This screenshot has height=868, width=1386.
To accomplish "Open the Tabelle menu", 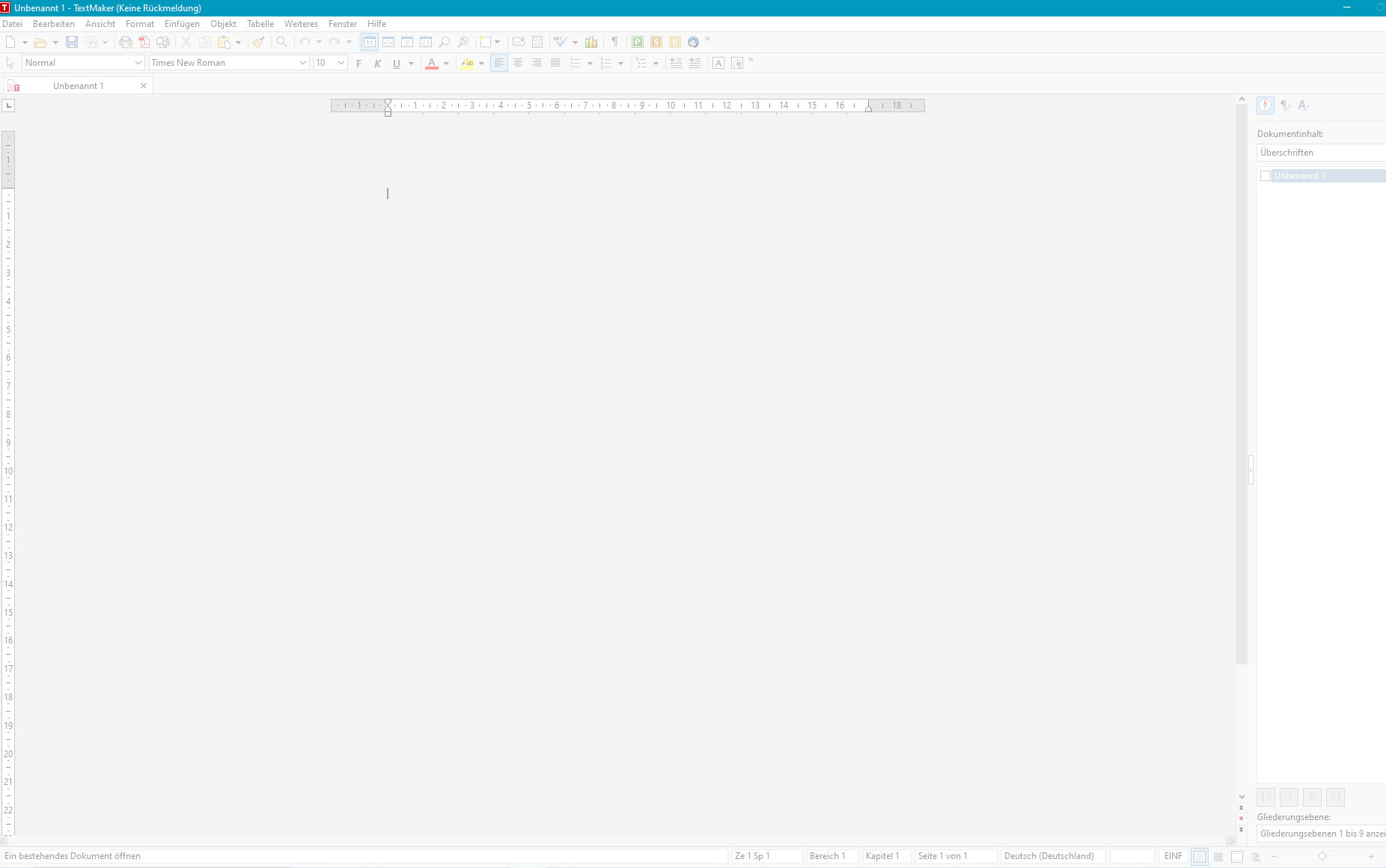I will tap(260, 24).
